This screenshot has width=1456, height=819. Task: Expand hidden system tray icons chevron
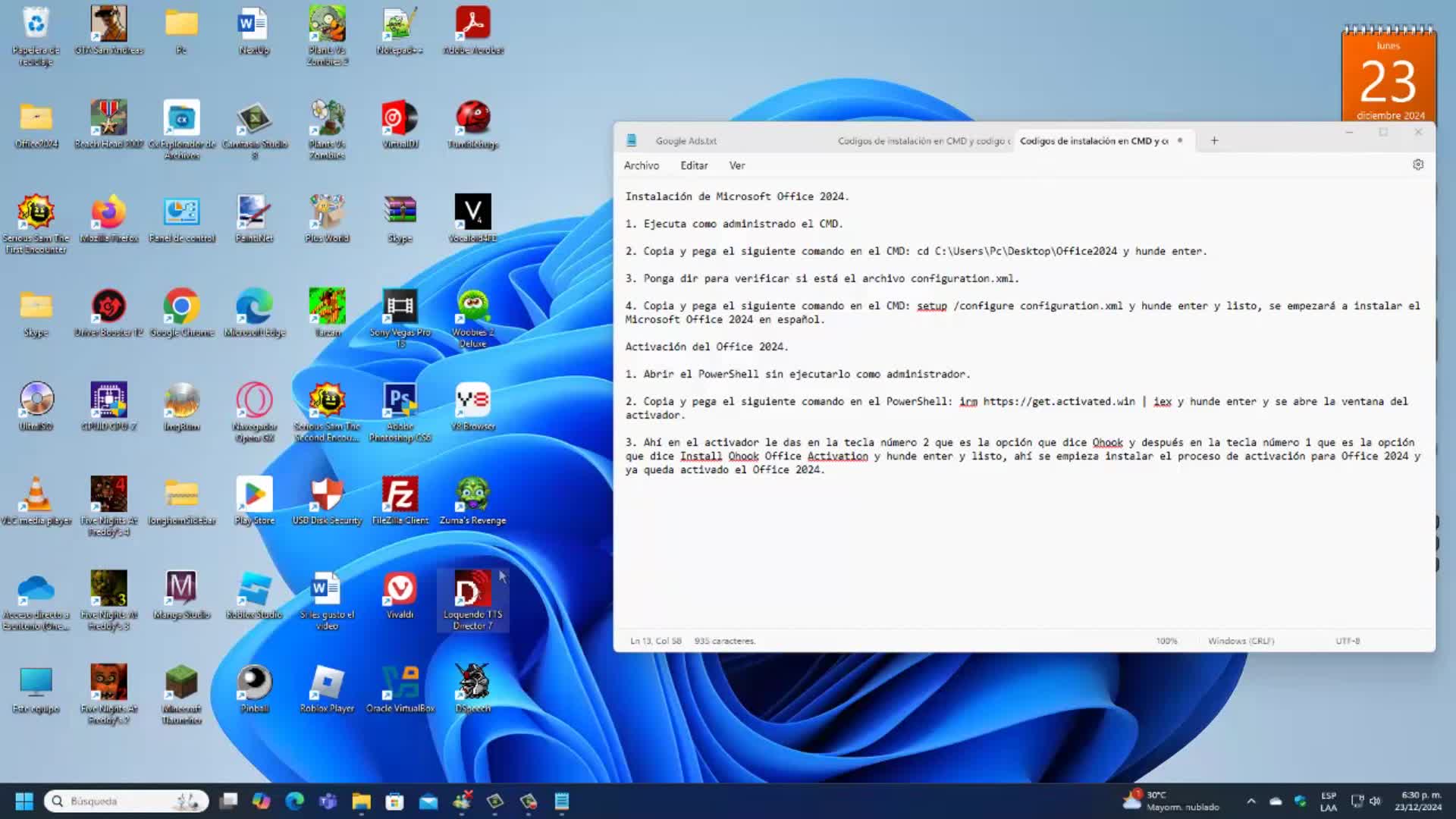[1251, 801]
